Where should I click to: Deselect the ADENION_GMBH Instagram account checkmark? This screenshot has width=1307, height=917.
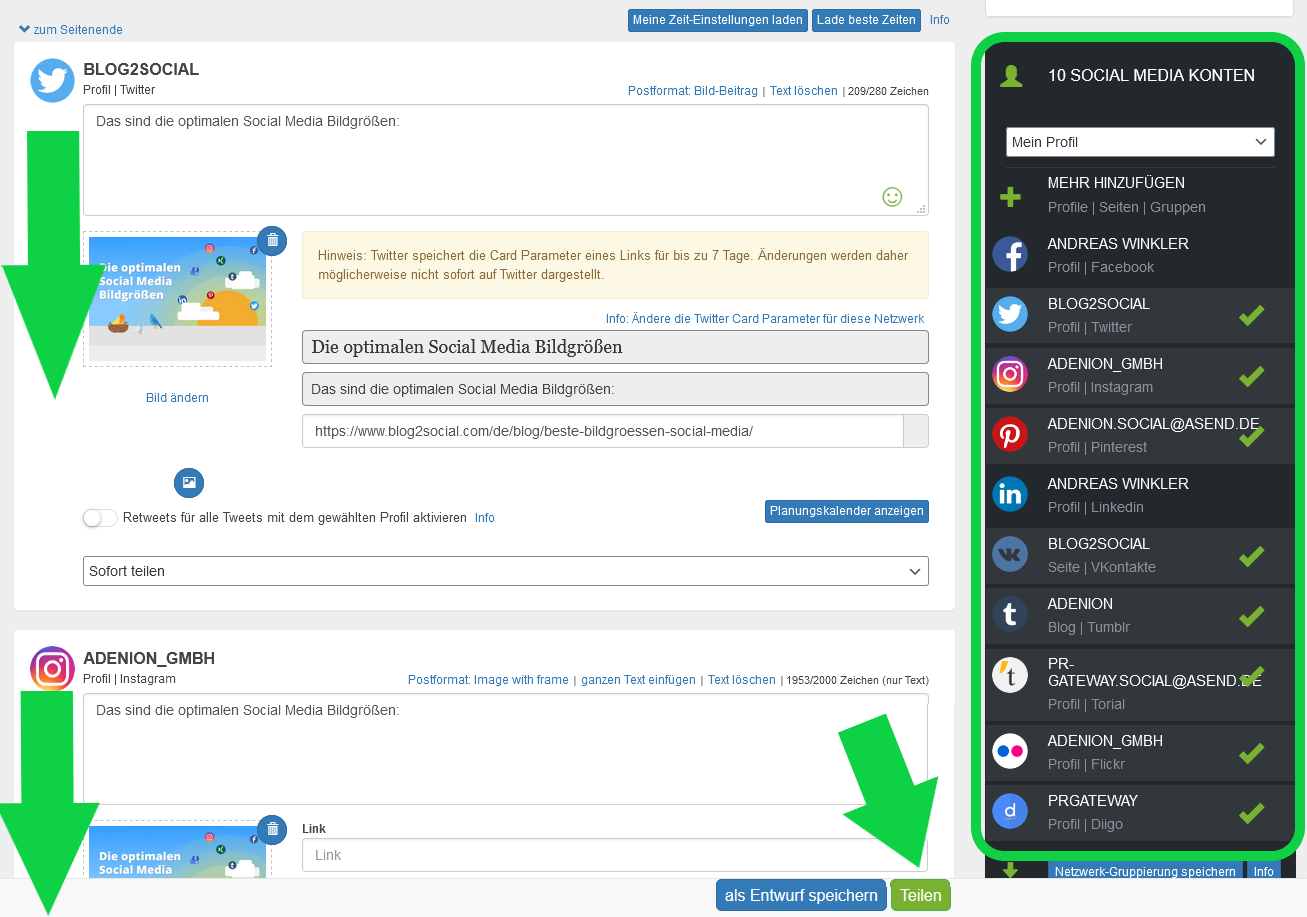(x=1251, y=375)
